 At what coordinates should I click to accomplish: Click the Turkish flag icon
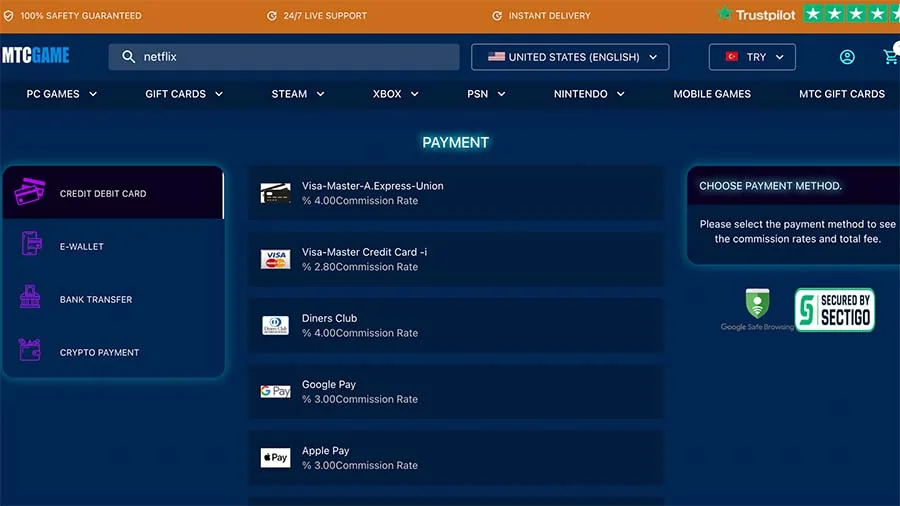tap(732, 57)
